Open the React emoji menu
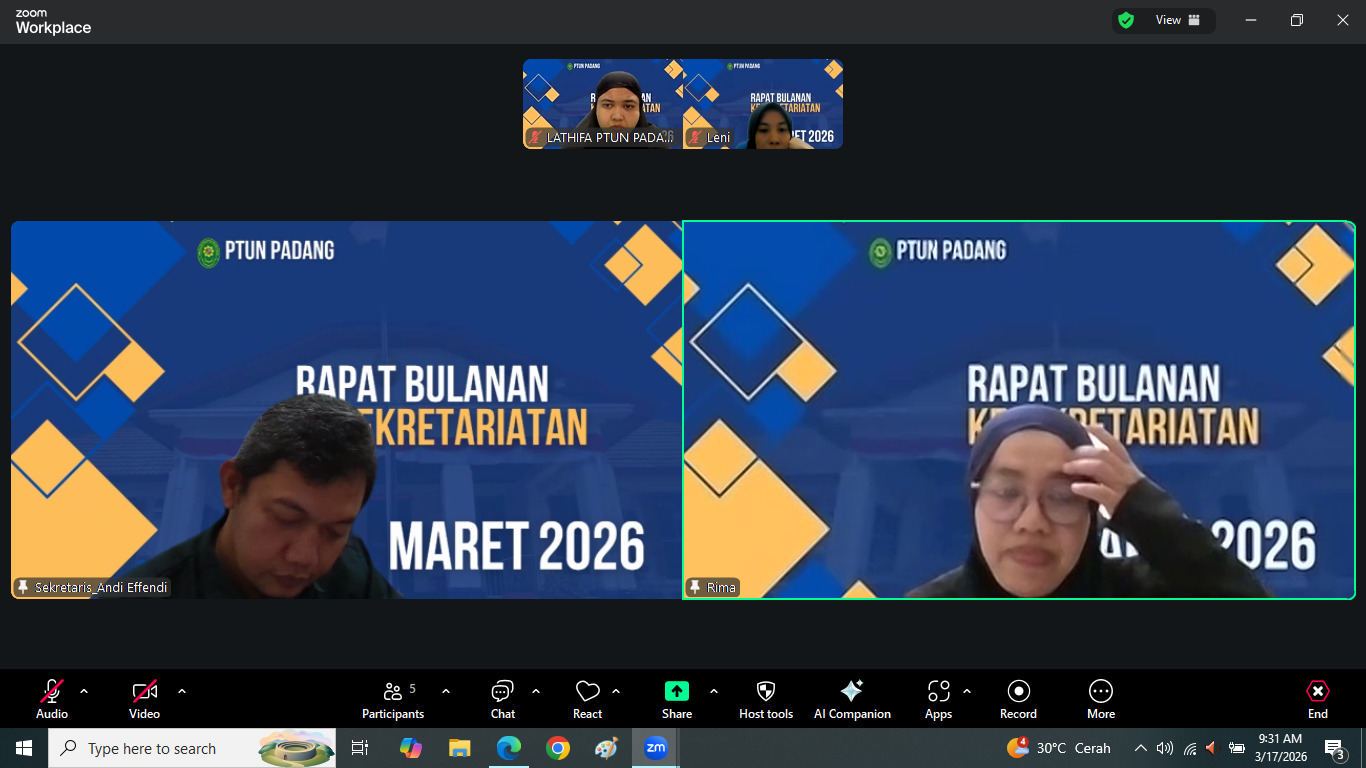Image resolution: width=1366 pixels, height=768 pixels. click(x=588, y=698)
